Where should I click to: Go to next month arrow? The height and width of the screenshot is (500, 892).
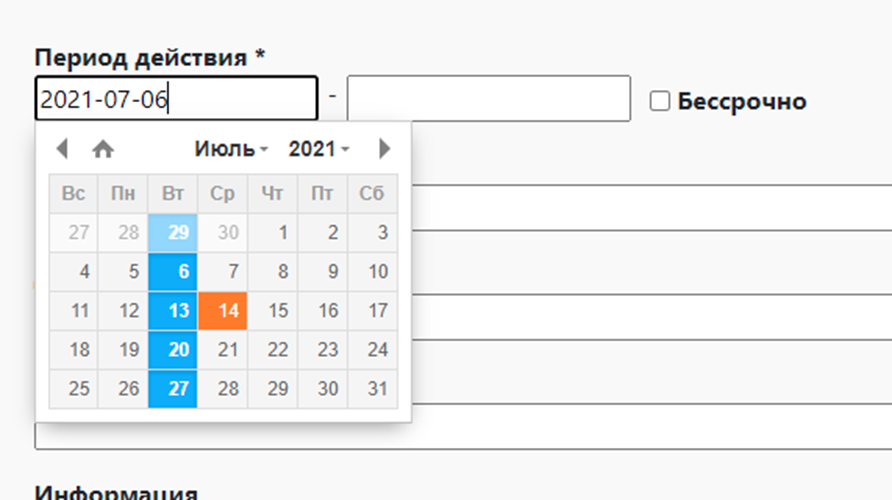tap(385, 149)
